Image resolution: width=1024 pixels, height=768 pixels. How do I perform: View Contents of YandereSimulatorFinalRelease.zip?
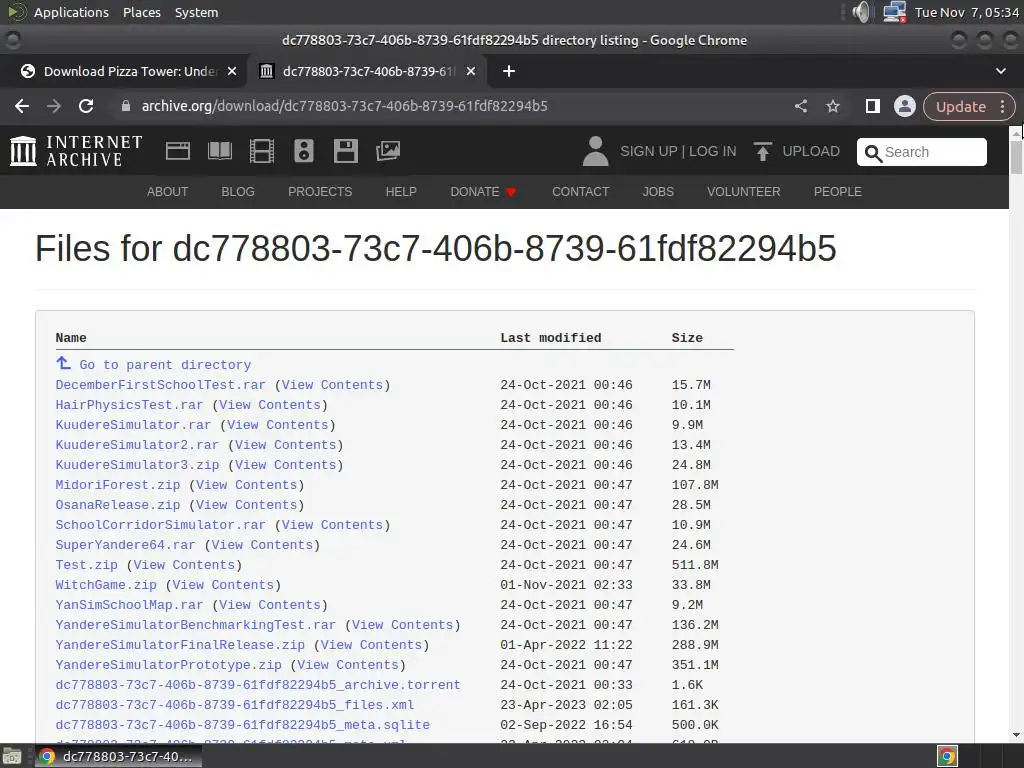(371, 645)
